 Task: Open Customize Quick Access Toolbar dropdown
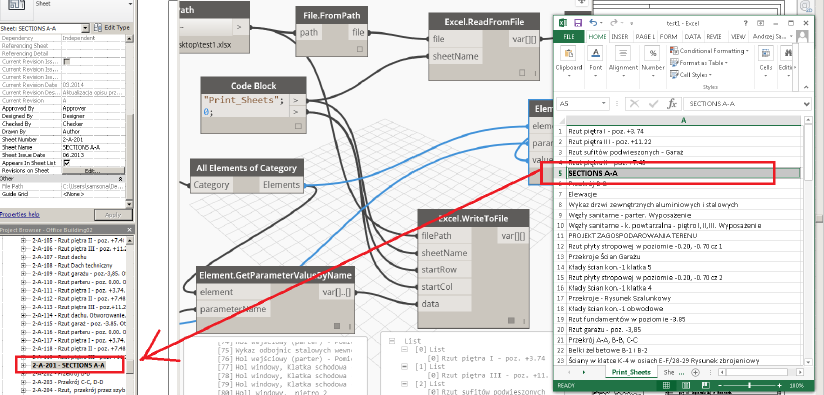[x=632, y=24]
